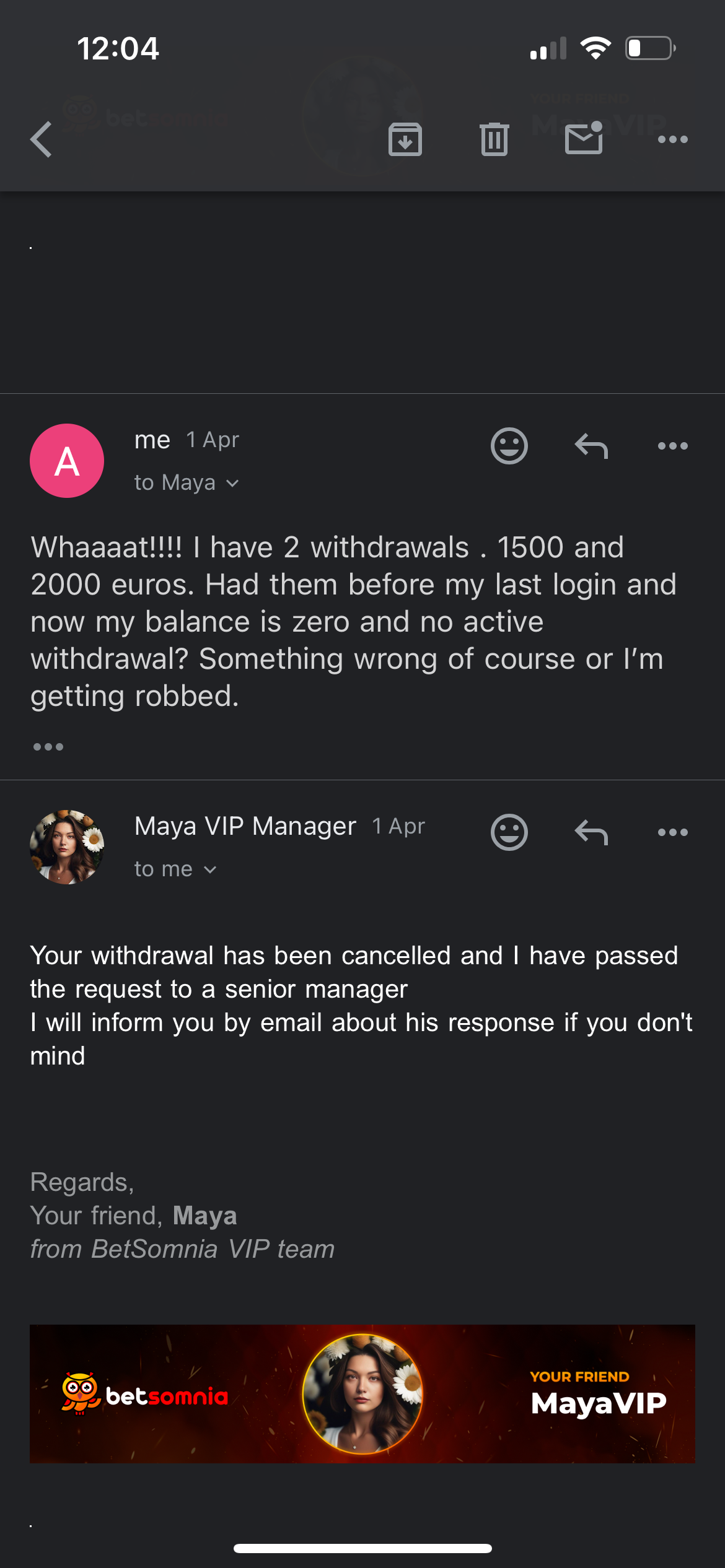Tap the 'Maya VIP Manager' sender name

pyautogui.click(x=245, y=826)
